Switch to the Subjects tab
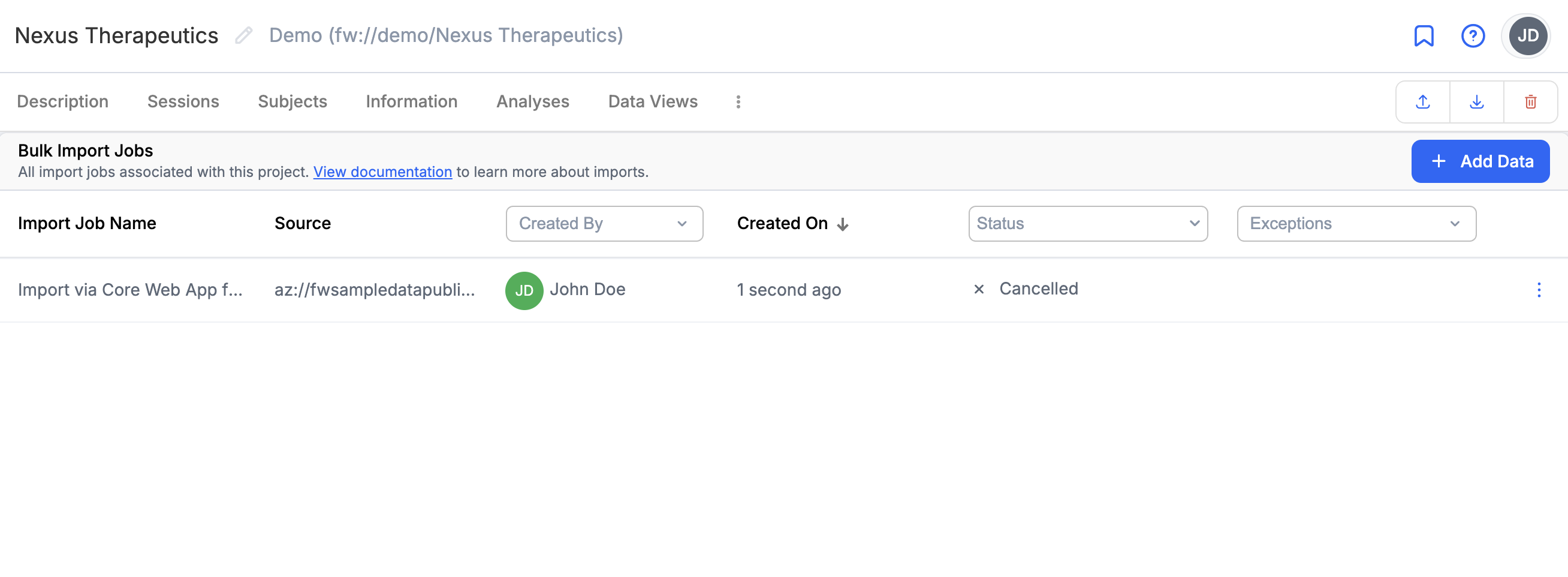The image size is (1568, 577). [292, 101]
